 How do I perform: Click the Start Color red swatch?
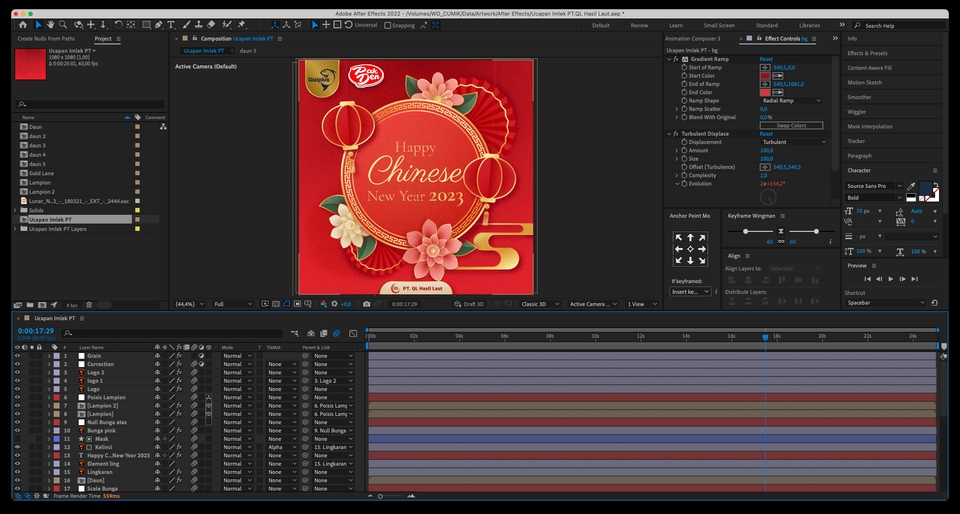(765, 76)
